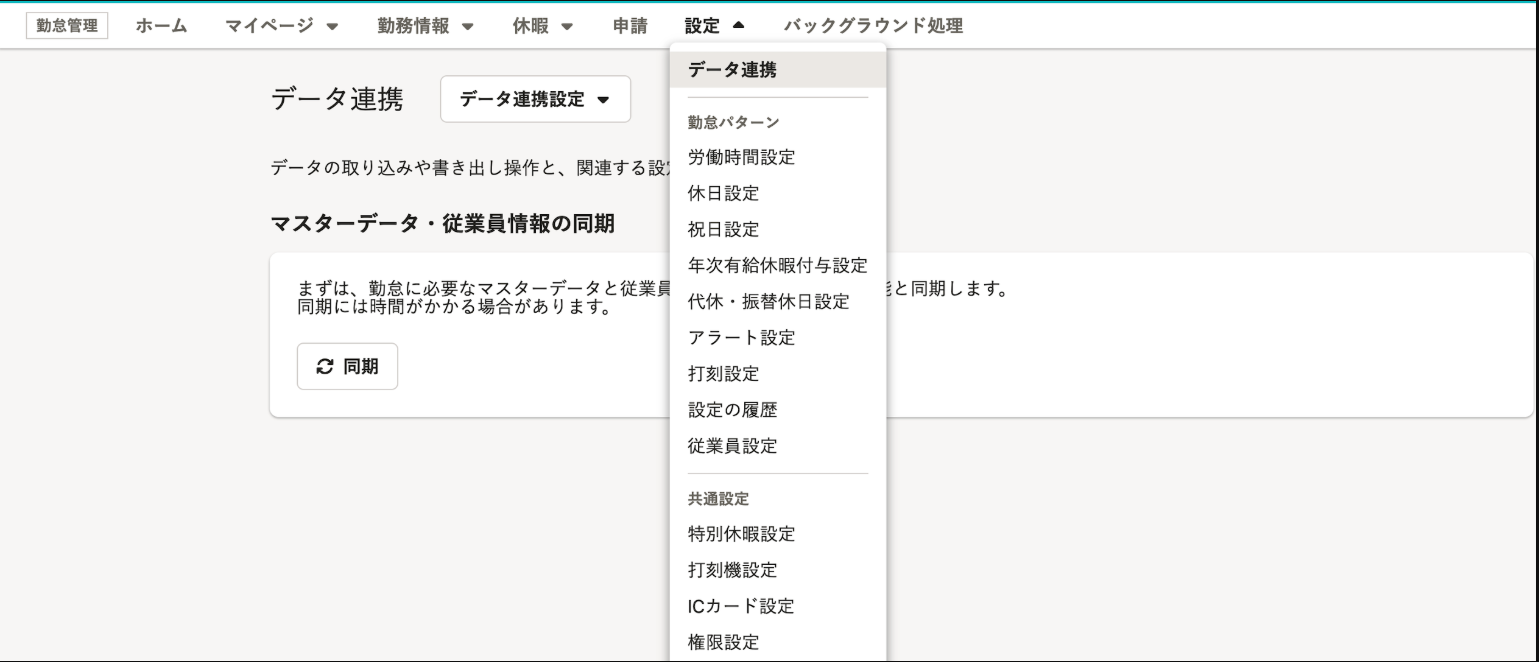Go to ホーム in the navigation bar
The image size is (1539, 662).
click(x=160, y=25)
